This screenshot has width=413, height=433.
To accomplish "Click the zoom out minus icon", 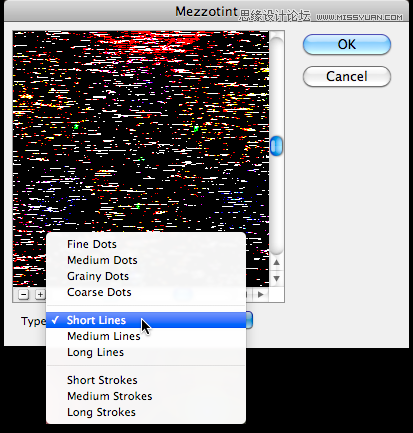I will 23,294.
